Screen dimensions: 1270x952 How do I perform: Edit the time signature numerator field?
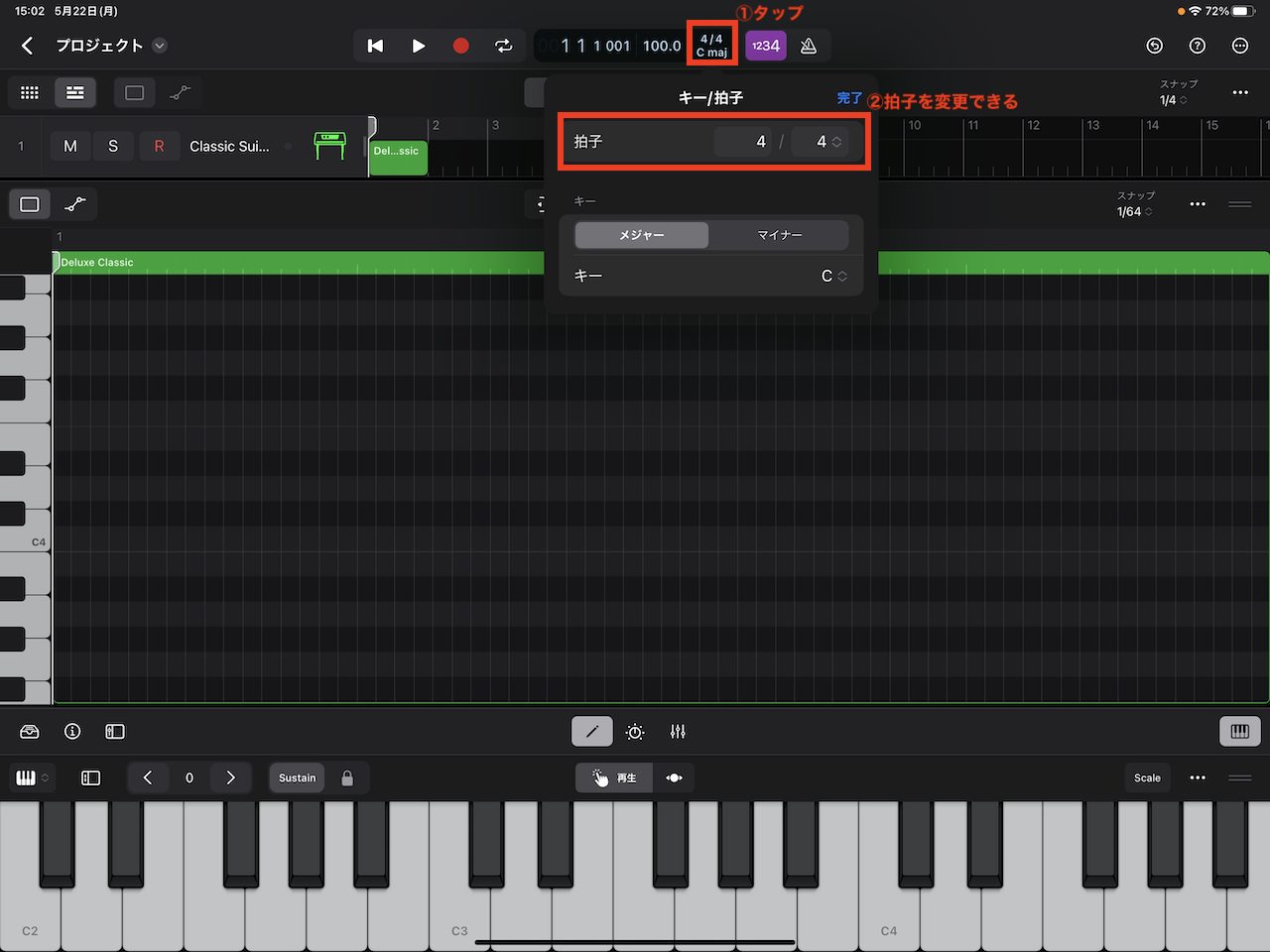pos(743,142)
